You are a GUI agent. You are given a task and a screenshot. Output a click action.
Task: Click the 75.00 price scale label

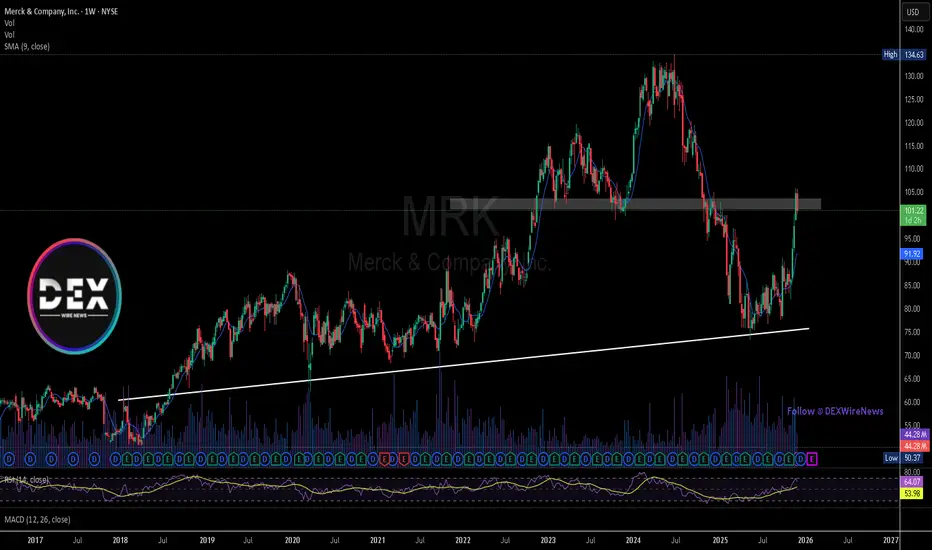(x=912, y=332)
